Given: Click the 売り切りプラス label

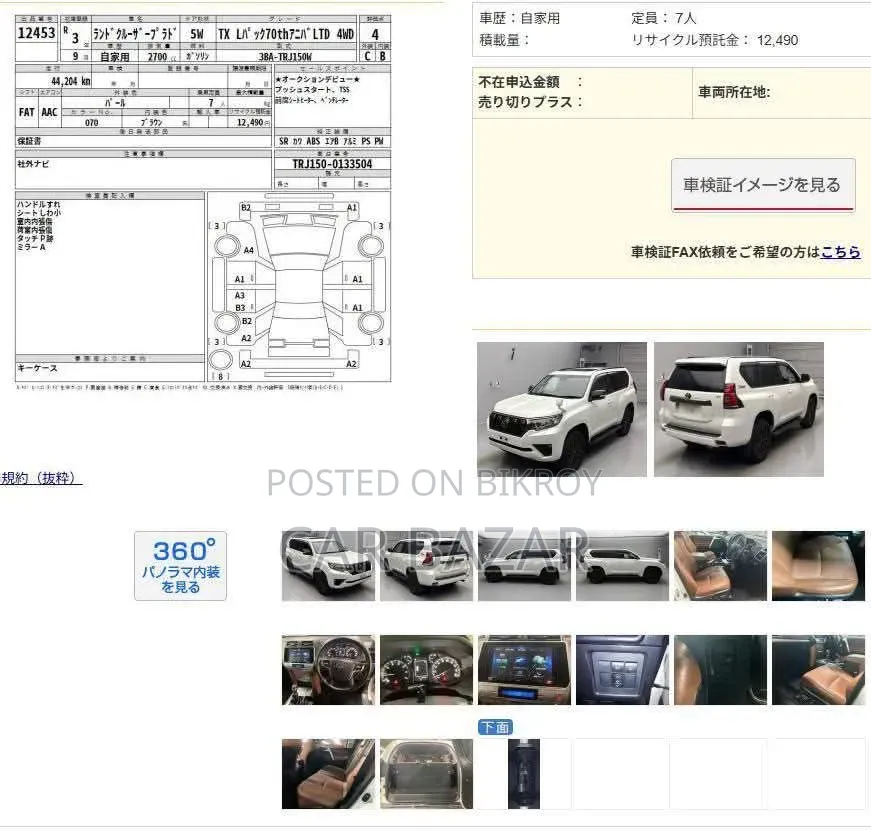Looking at the screenshot, I should (x=525, y=102).
